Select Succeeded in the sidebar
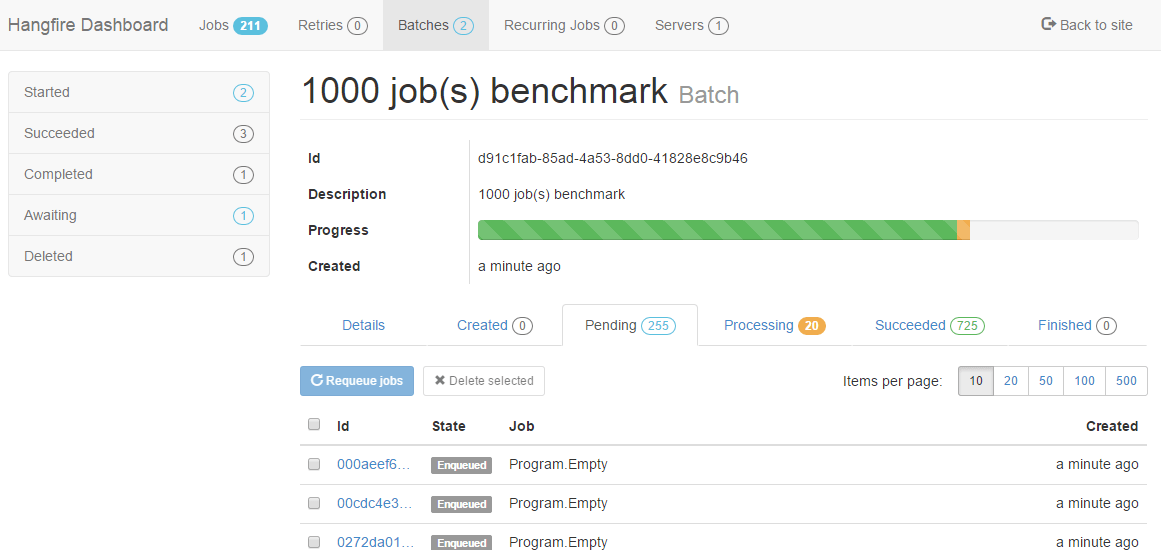Screen dimensions: 1161x550 click(139, 133)
